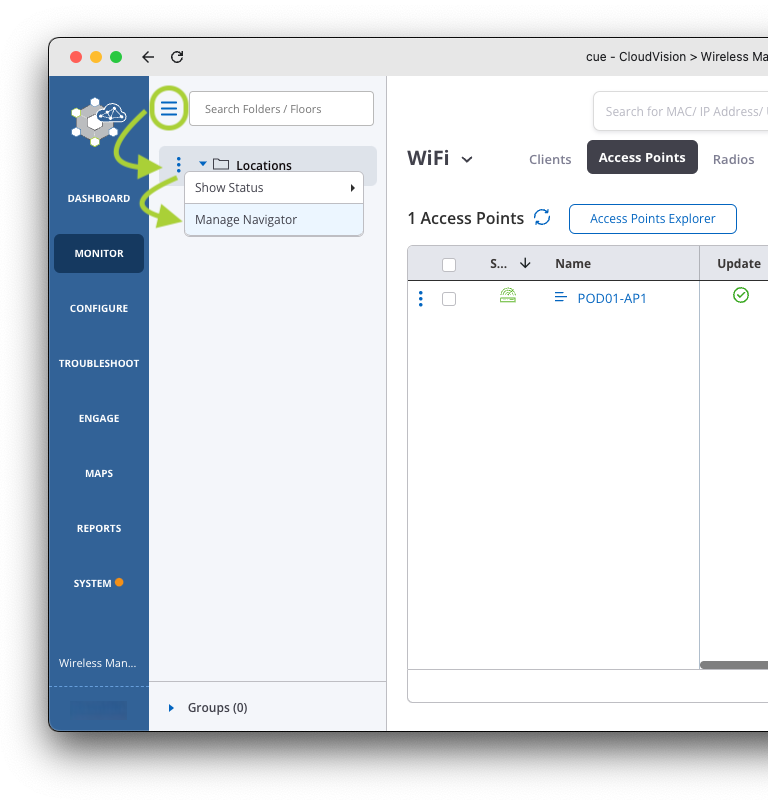The width and height of the screenshot is (768, 805).
Task: Open row actions menu for POD01-AP1
Action: click(x=421, y=298)
